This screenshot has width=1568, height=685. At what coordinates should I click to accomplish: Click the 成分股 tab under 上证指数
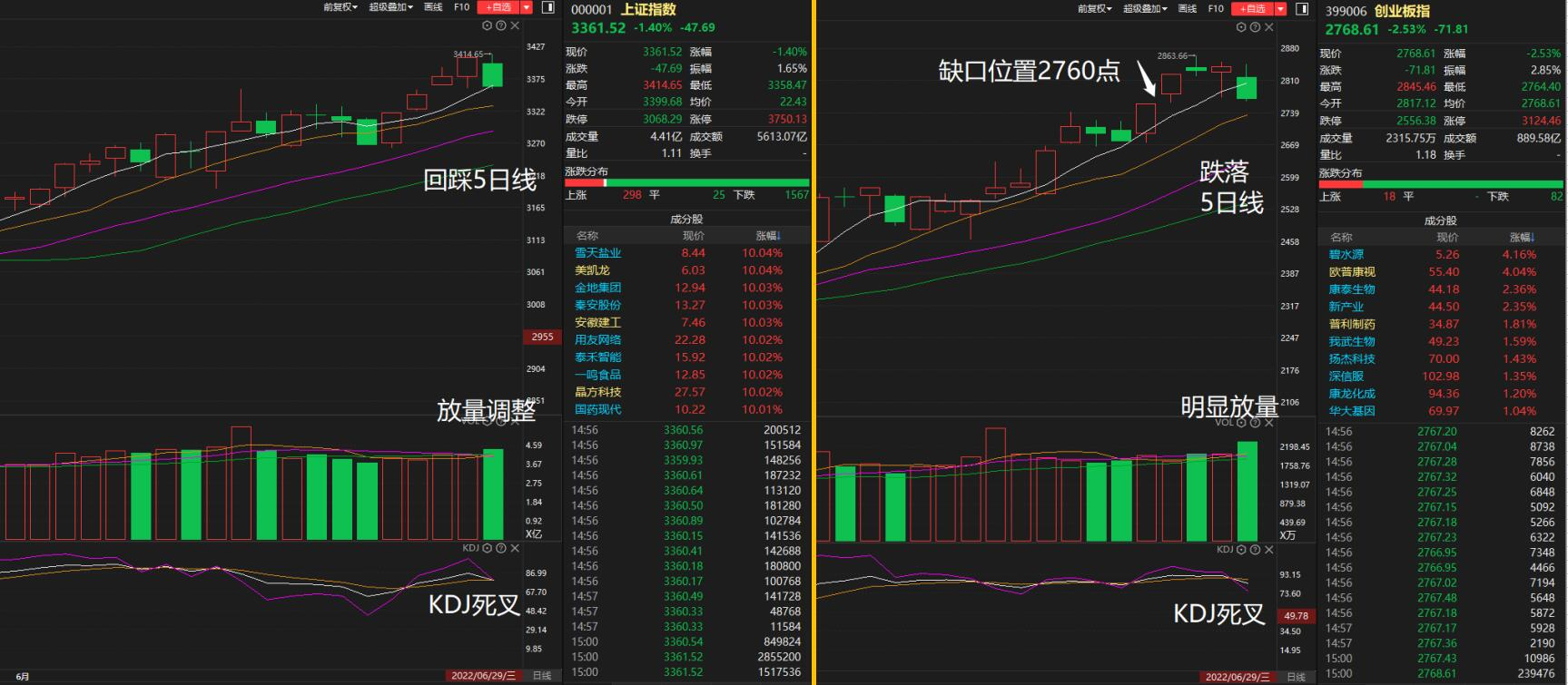tap(687, 219)
